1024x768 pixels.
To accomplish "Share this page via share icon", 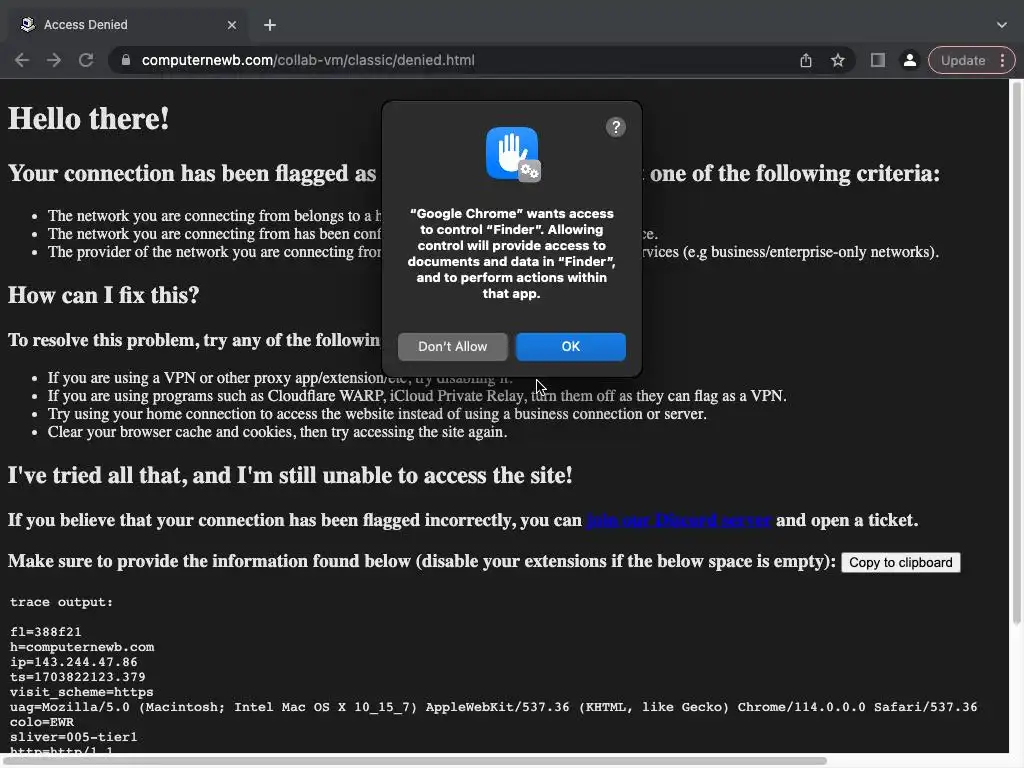I will pos(806,60).
